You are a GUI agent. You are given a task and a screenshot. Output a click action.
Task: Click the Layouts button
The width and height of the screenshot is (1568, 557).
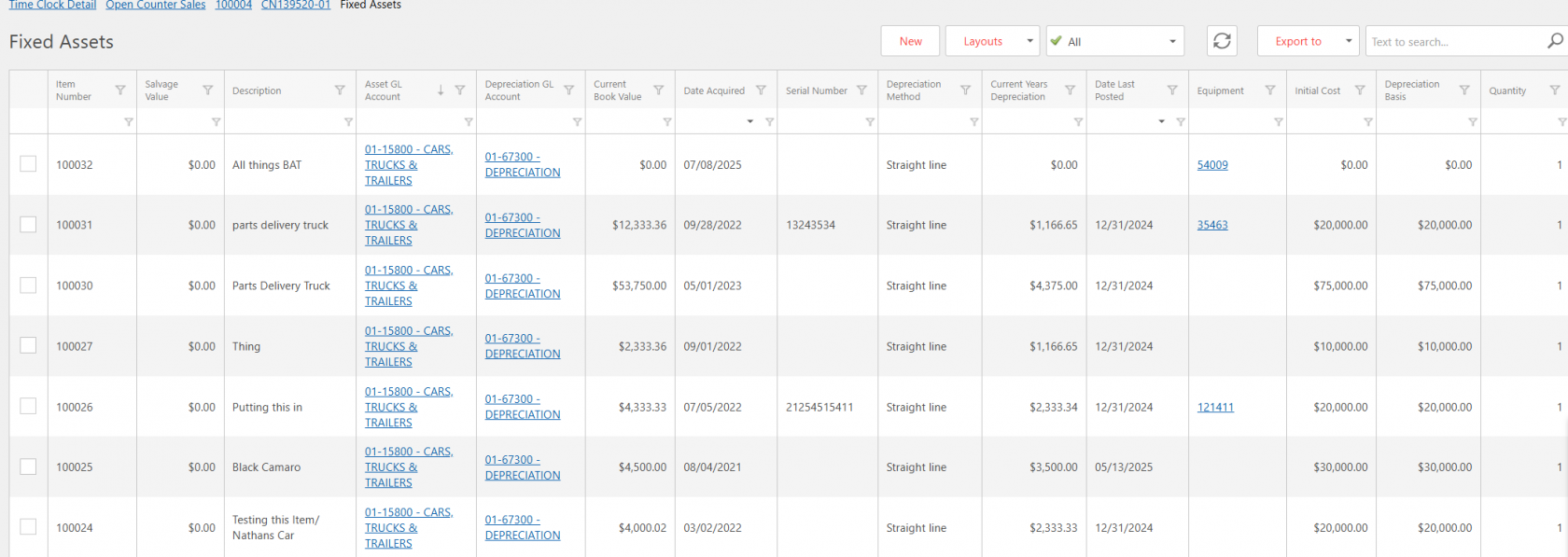click(983, 41)
